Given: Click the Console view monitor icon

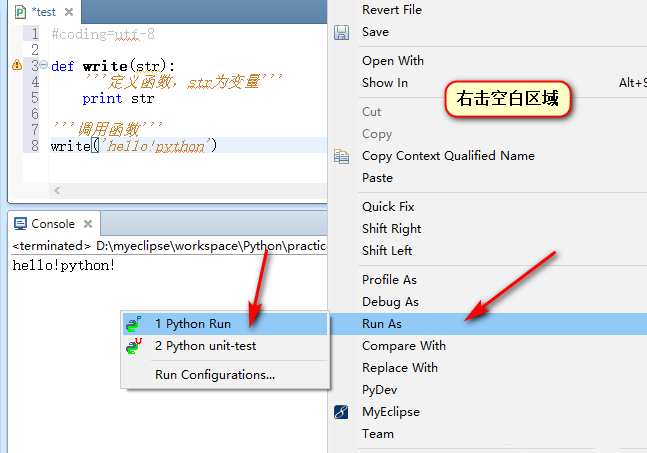Looking at the screenshot, I should (20, 224).
